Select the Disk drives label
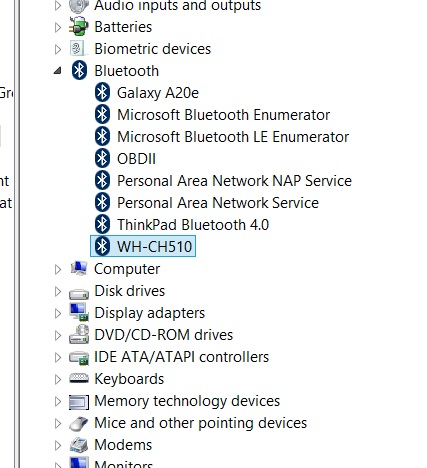427x468 pixels. point(130,291)
